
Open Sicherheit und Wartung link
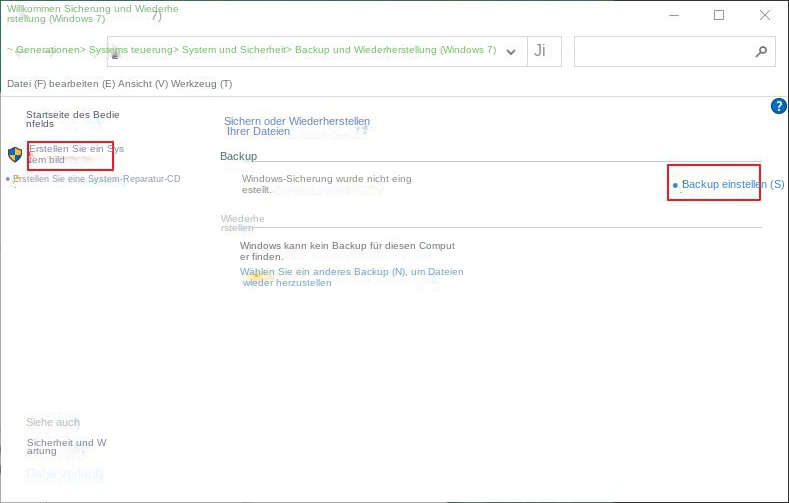point(66,446)
